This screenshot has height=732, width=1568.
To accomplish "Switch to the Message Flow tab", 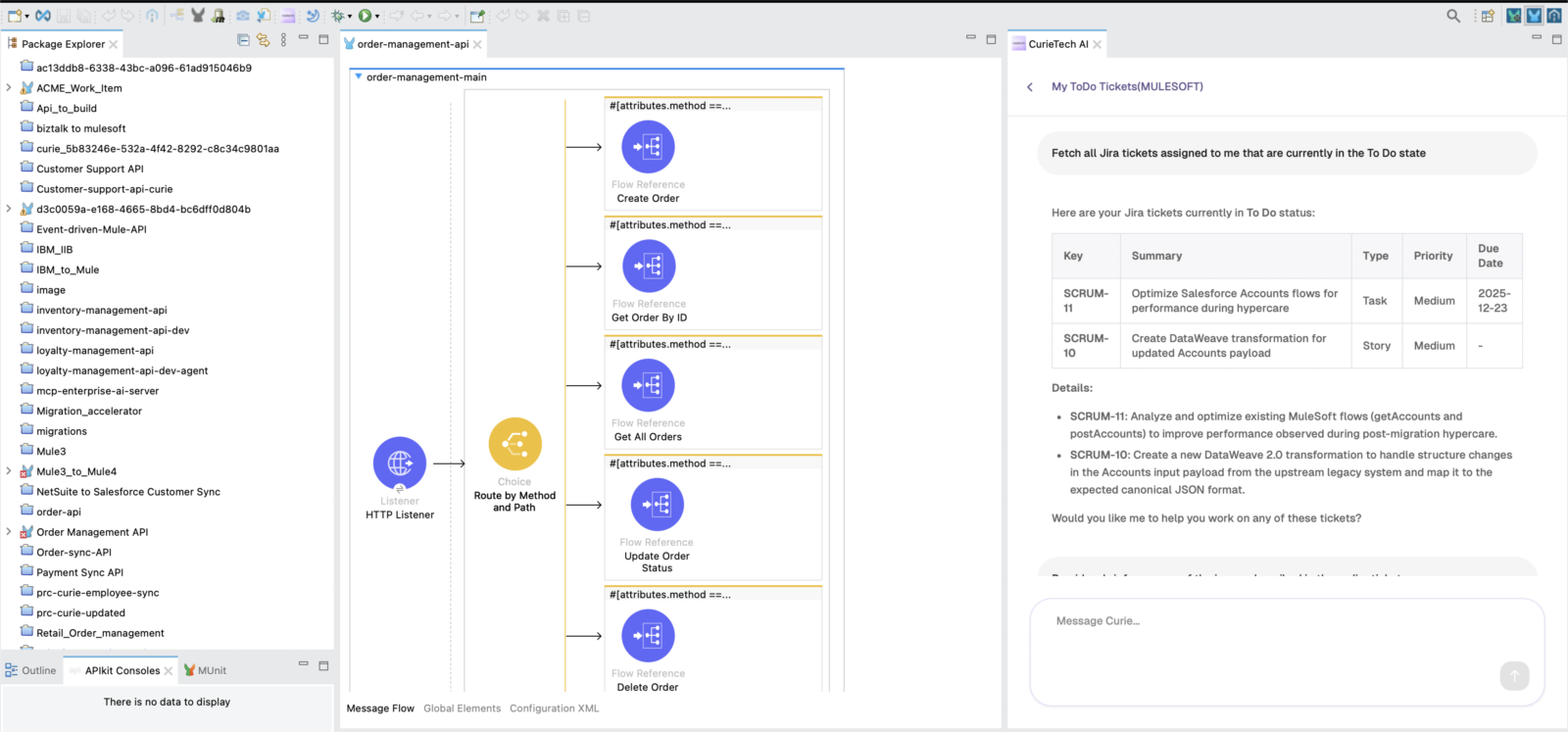I will (x=380, y=708).
